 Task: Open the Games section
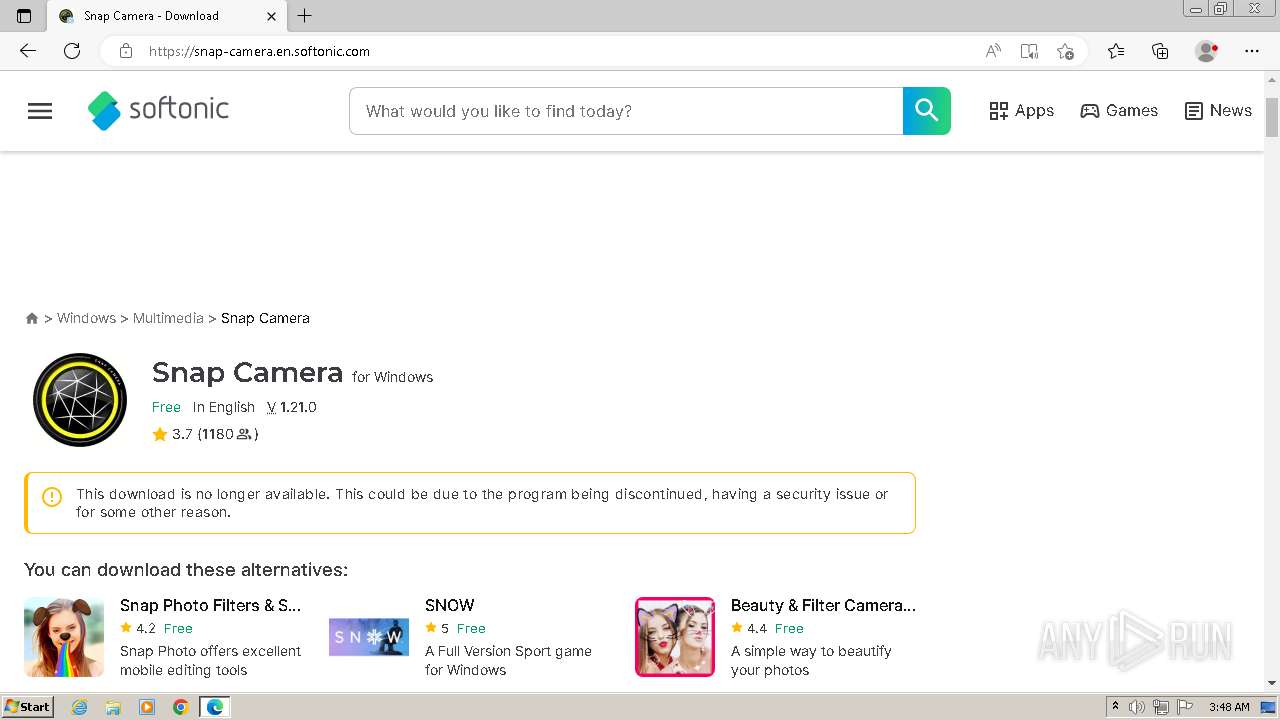click(x=1119, y=111)
